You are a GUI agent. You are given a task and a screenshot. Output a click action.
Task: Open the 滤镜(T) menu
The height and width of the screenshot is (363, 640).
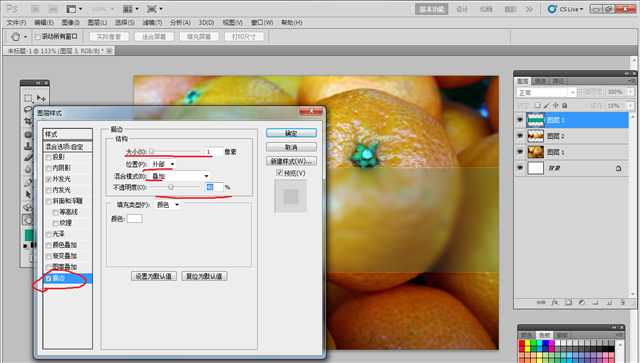click(x=152, y=22)
